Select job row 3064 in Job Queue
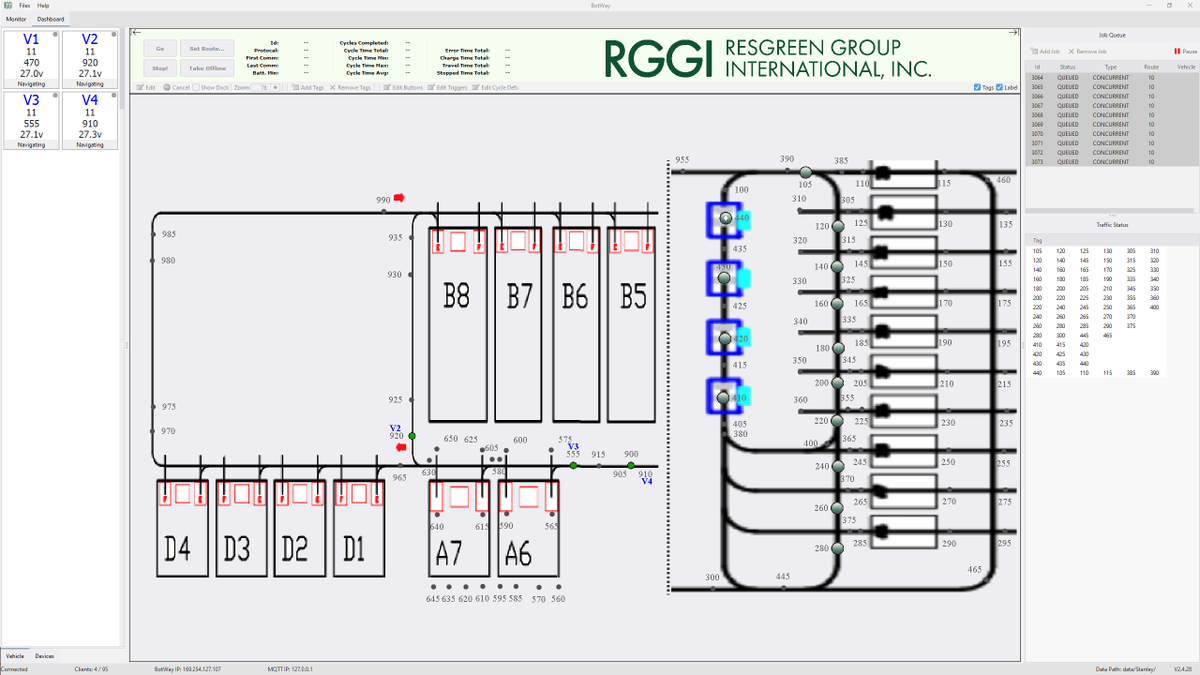The width and height of the screenshot is (1200, 675). (x=1112, y=77)
